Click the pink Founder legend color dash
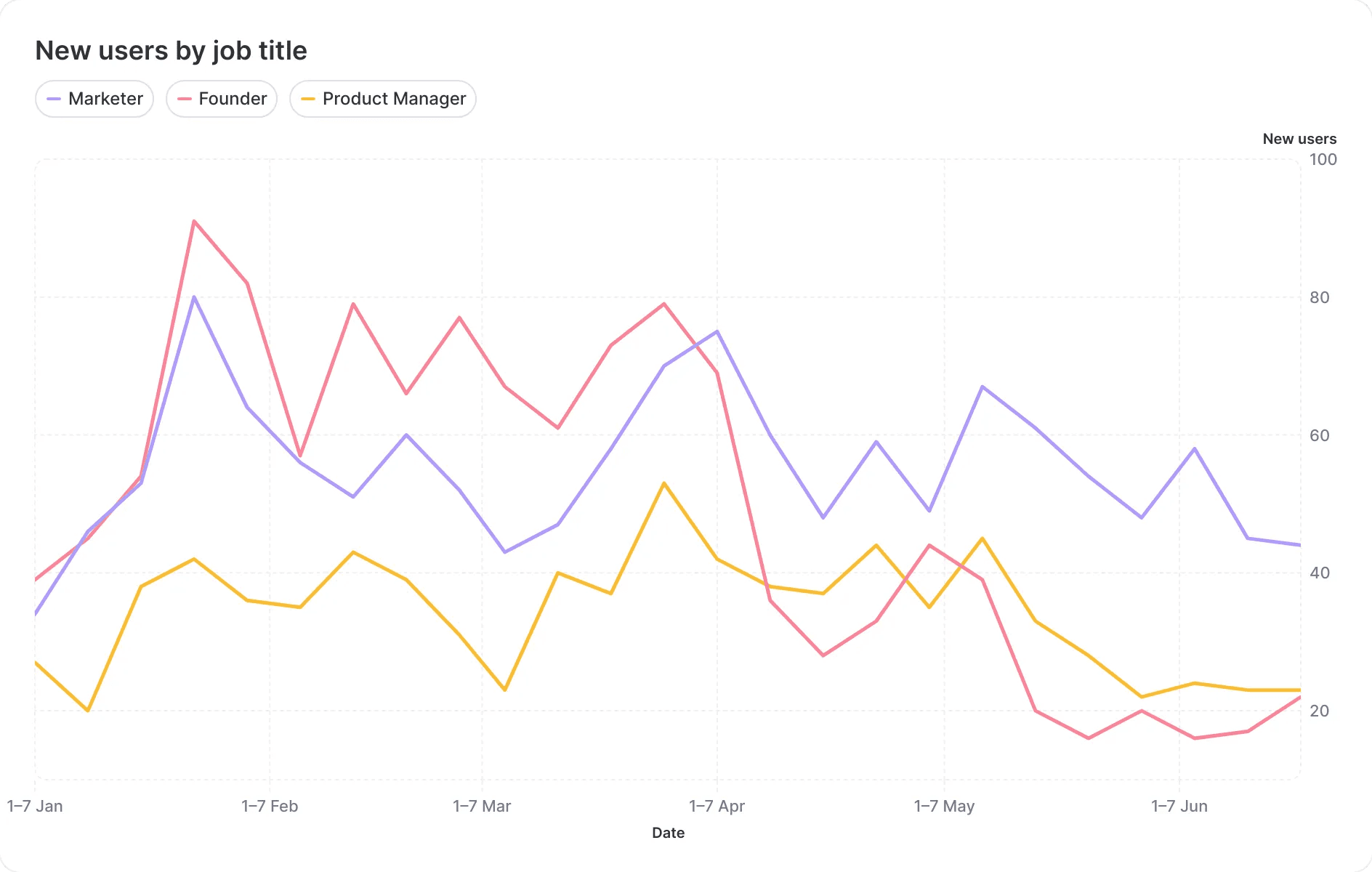 tap(185, 99)
